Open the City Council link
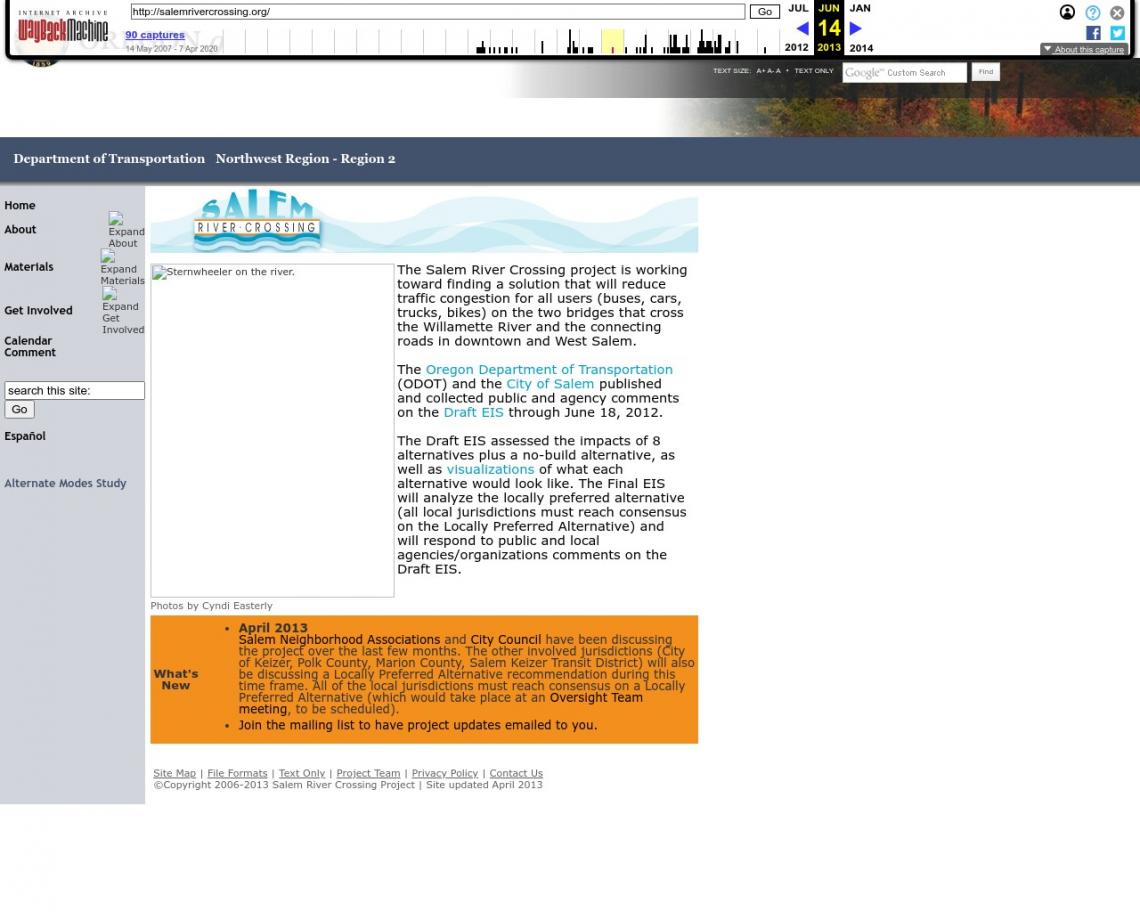1140x912 pixels. (x=505, y=640)
